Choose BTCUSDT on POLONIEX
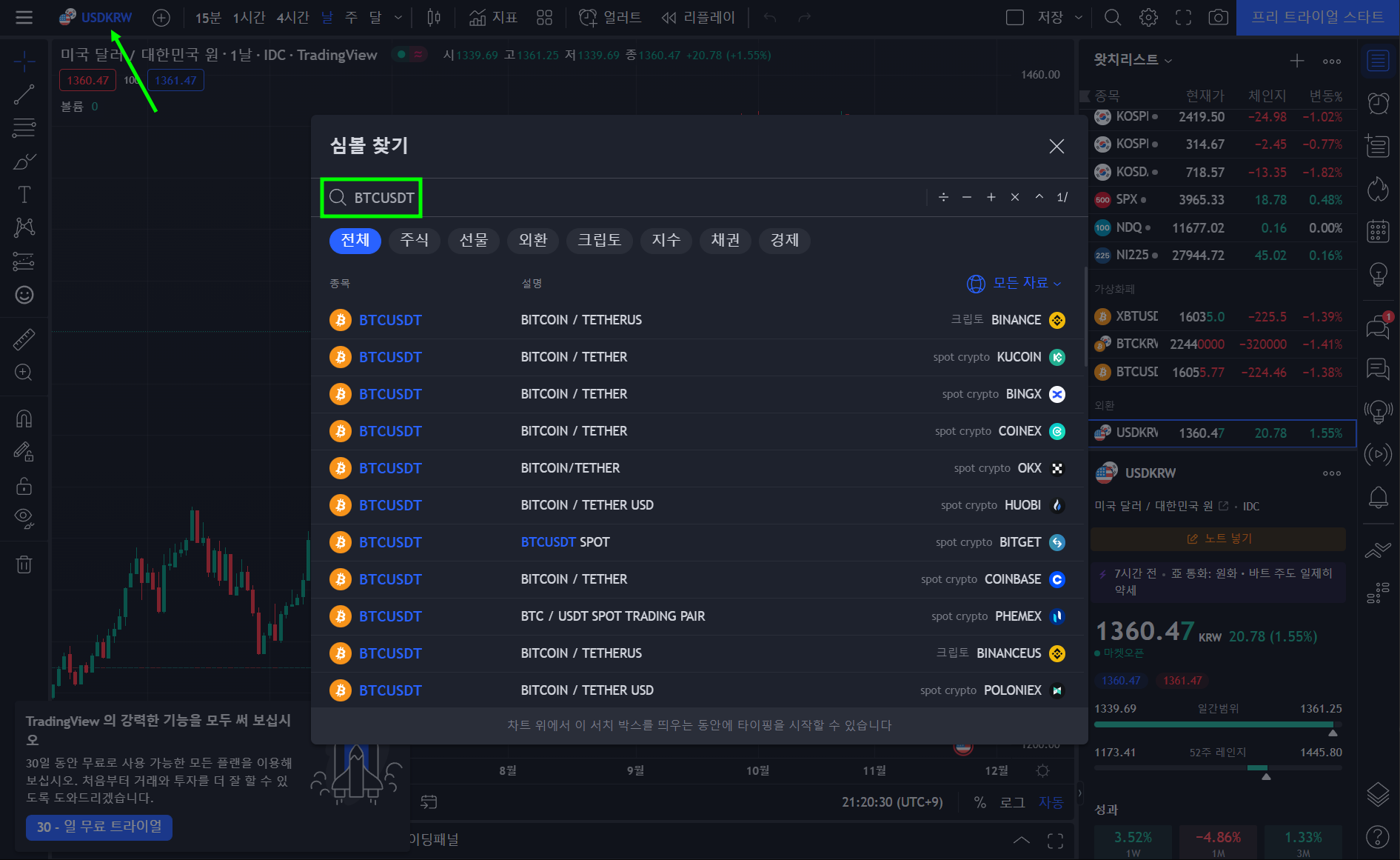This screenshot has height=860, width=1400. (699, 690)
